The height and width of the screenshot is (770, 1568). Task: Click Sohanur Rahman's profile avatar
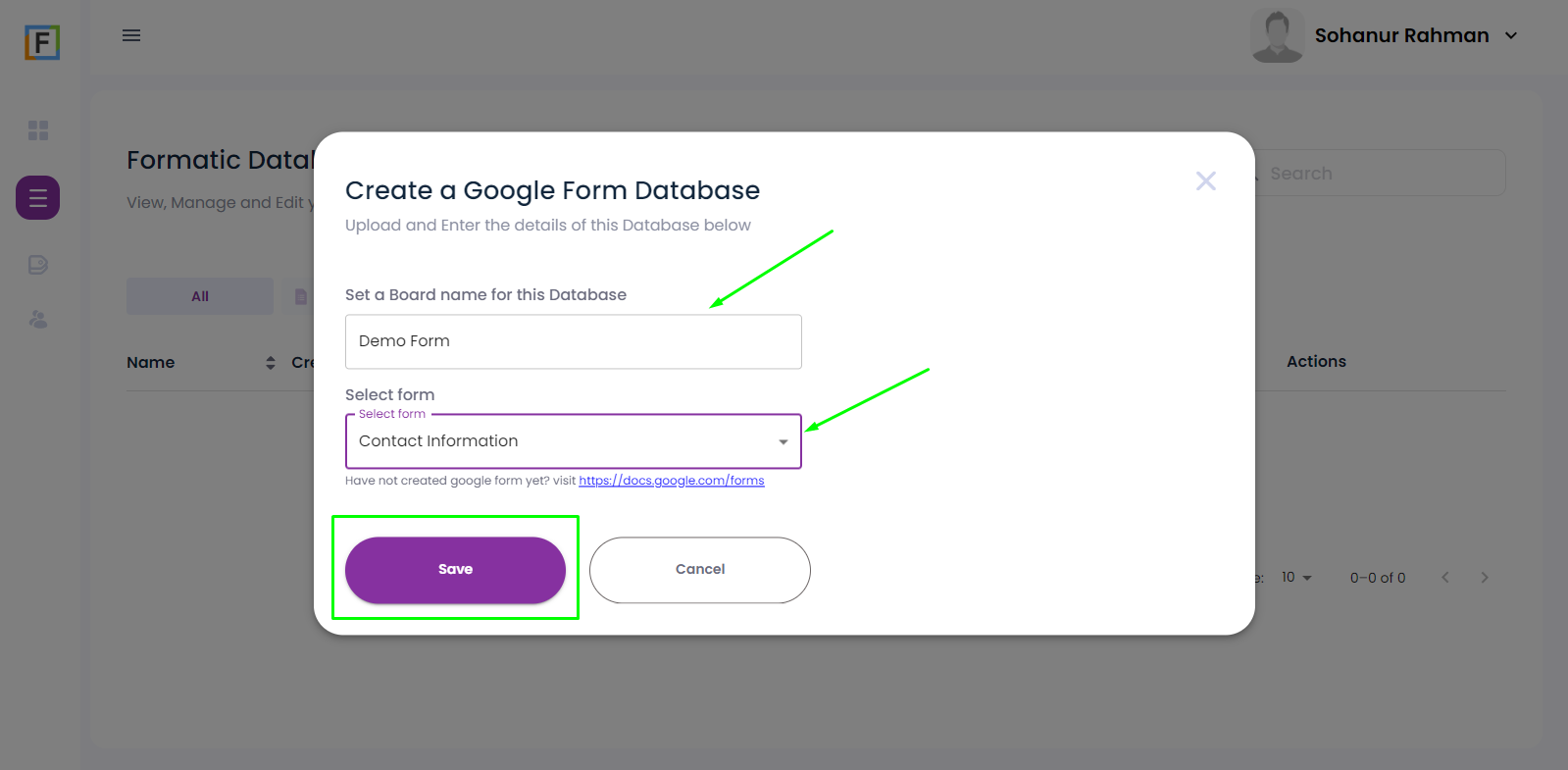tap(1277, 36)
